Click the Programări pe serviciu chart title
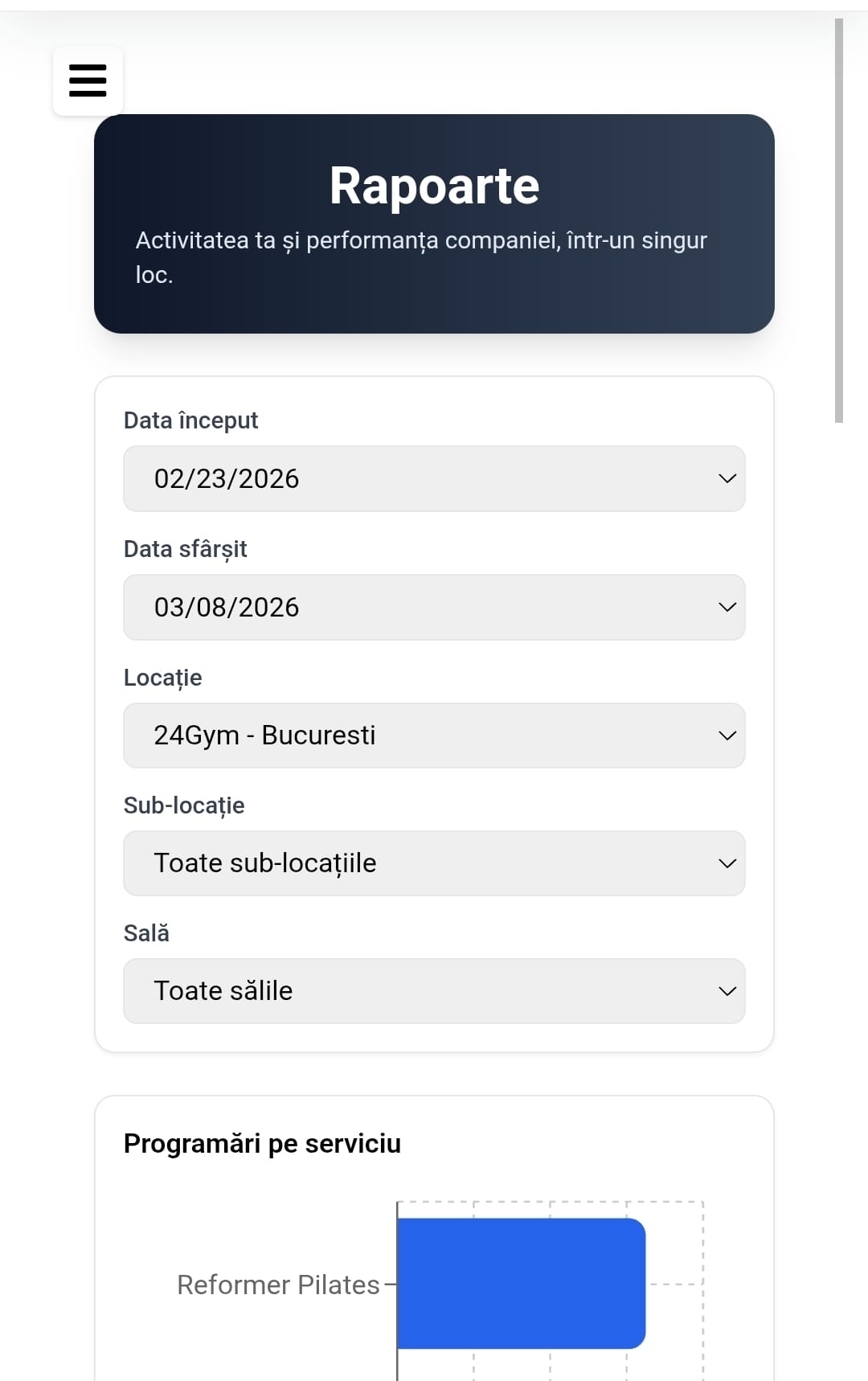Viewport: 868px width, 1381px height. point(262,1143)
